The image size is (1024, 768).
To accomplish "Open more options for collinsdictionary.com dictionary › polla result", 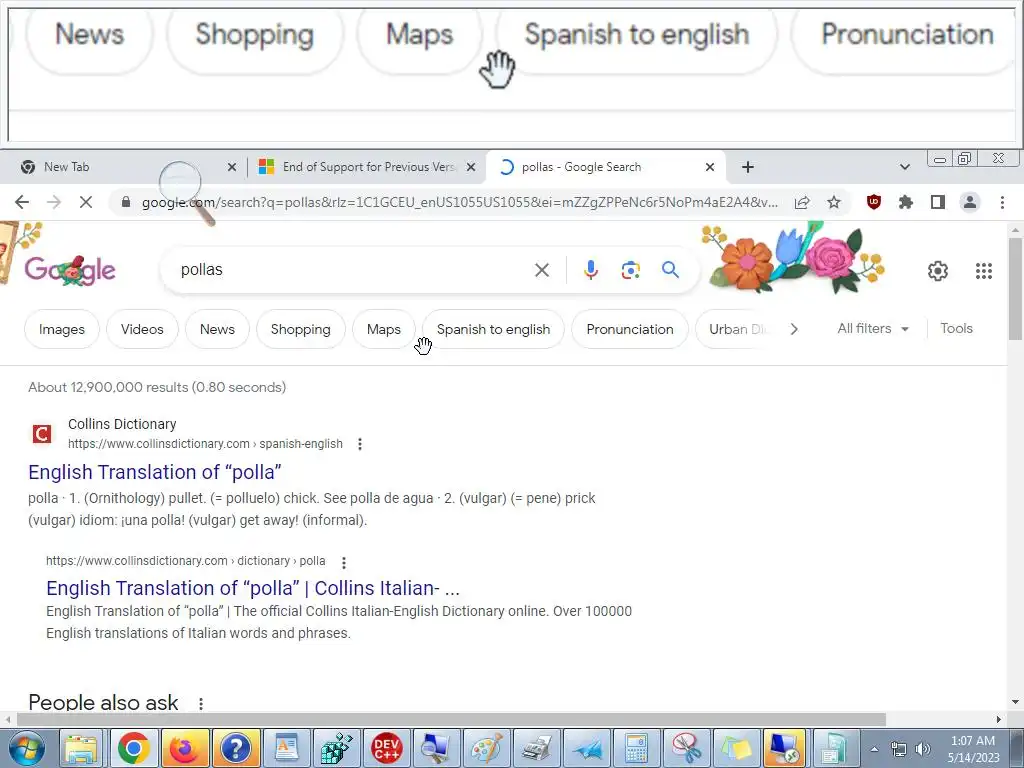I will 344,562.
